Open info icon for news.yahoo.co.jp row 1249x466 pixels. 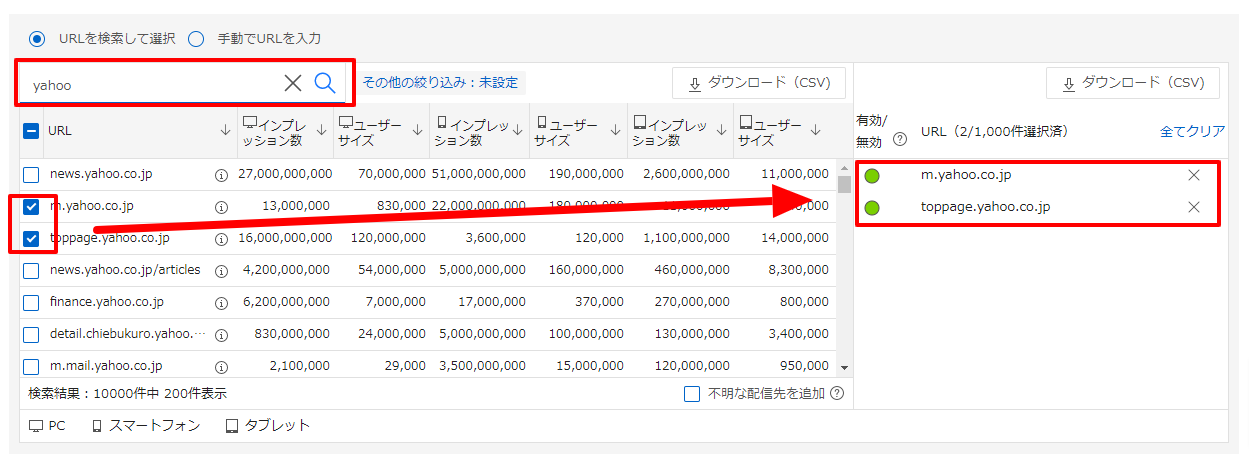pos(221,175)
